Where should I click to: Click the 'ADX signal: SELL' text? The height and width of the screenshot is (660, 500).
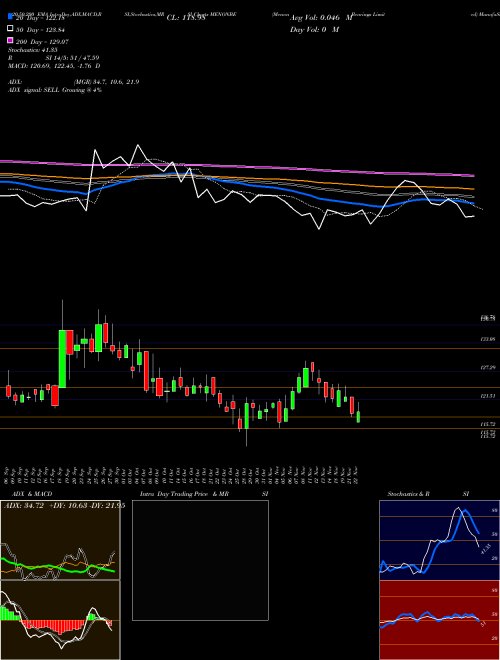[34, 90]
